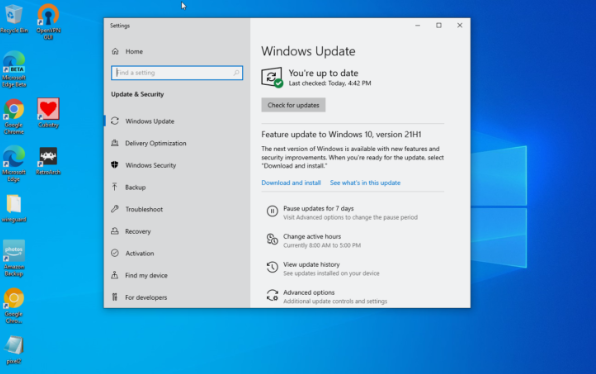The height and width of the screenshot is (374, 596).
Task: Click the update status icon with green check
Action: pyautogui.click(x=272, y=77)
